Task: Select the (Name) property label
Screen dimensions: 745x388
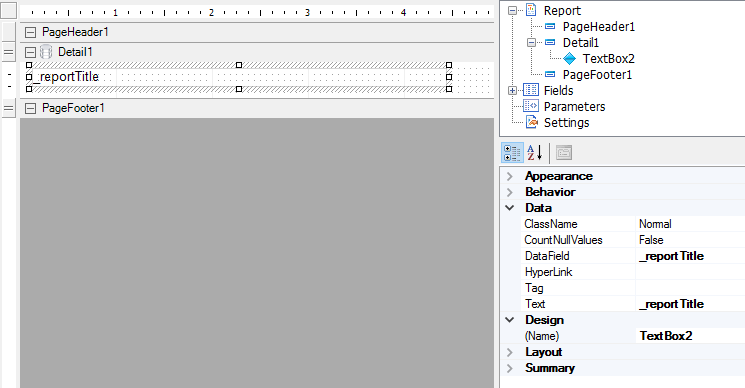Action: [x=542, y=336]
